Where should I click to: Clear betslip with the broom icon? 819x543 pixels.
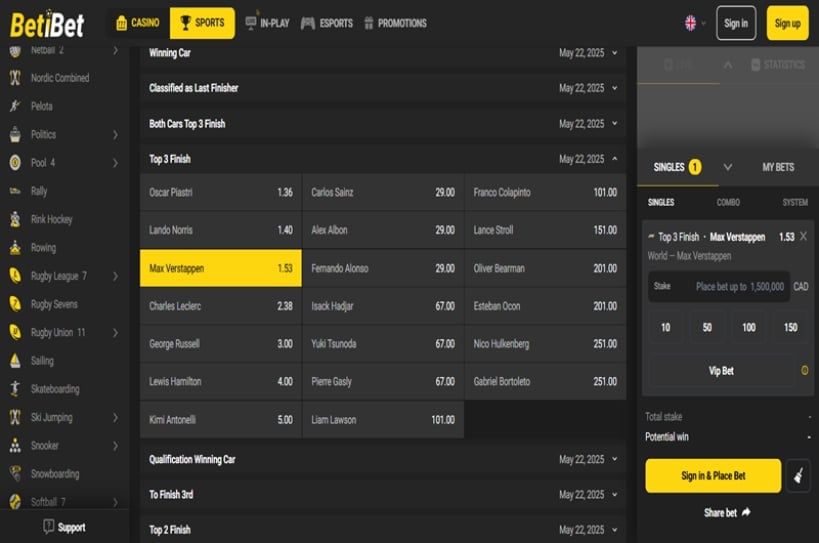[798, 476]
